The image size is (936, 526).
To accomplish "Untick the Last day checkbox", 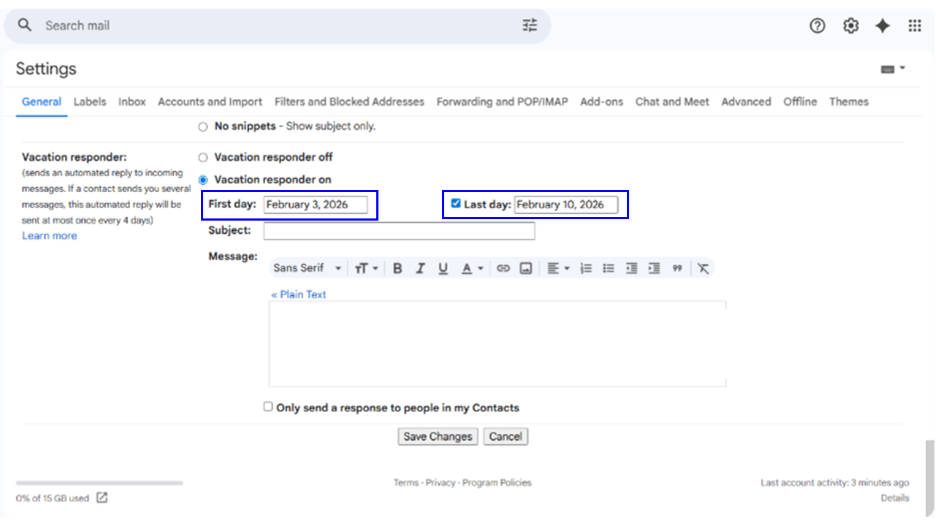I will (x=456, y=204).
